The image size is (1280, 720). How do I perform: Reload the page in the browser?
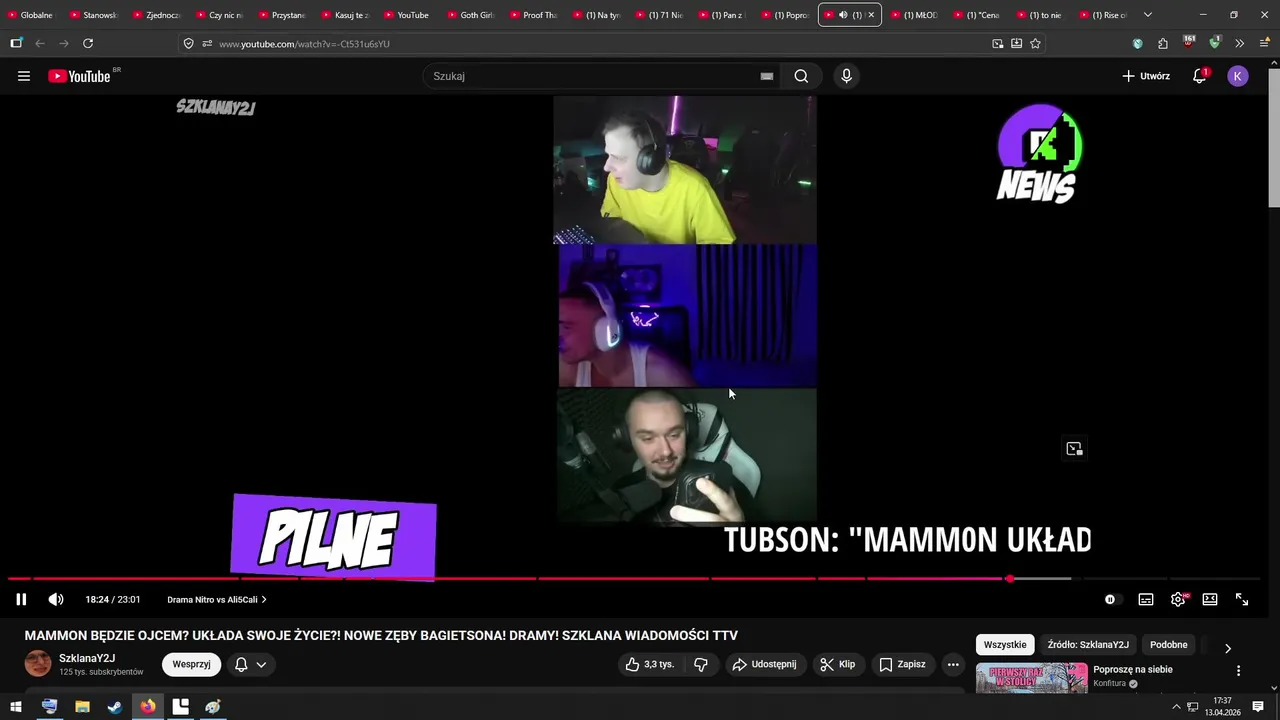[x=88, y=43]
